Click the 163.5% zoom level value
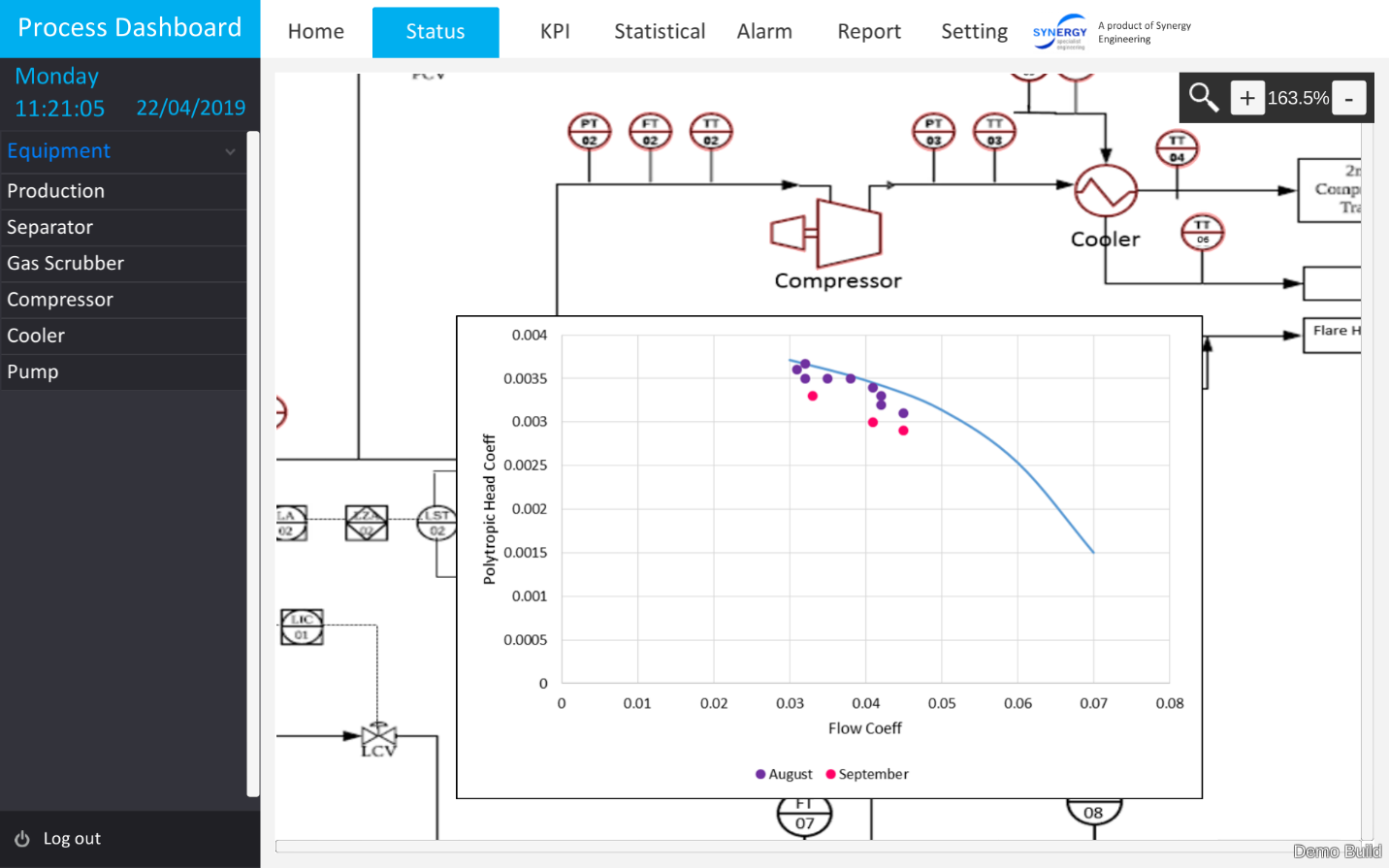 [x=1298, y=98]
